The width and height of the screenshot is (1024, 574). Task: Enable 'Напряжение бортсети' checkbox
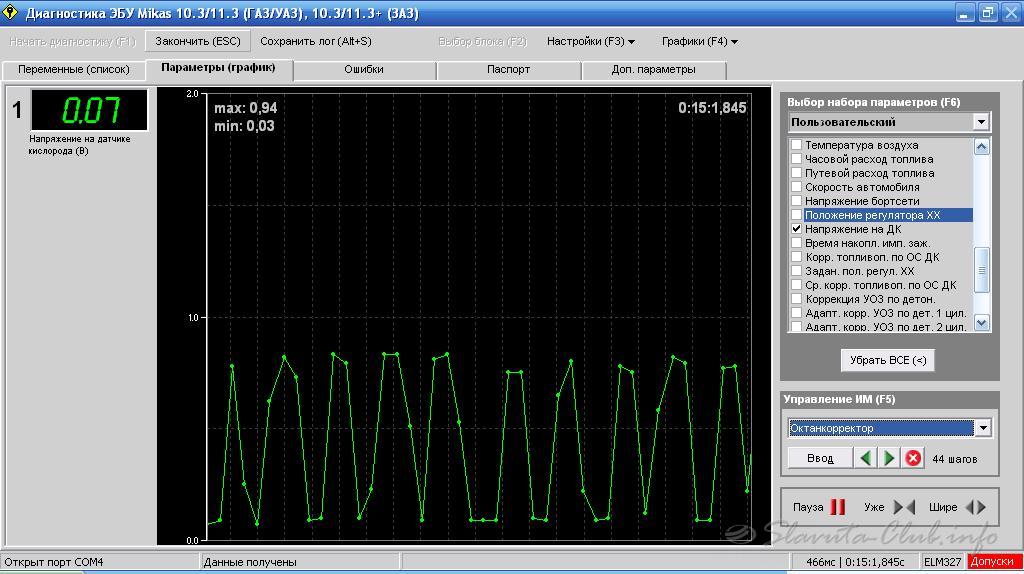[796, 200]
